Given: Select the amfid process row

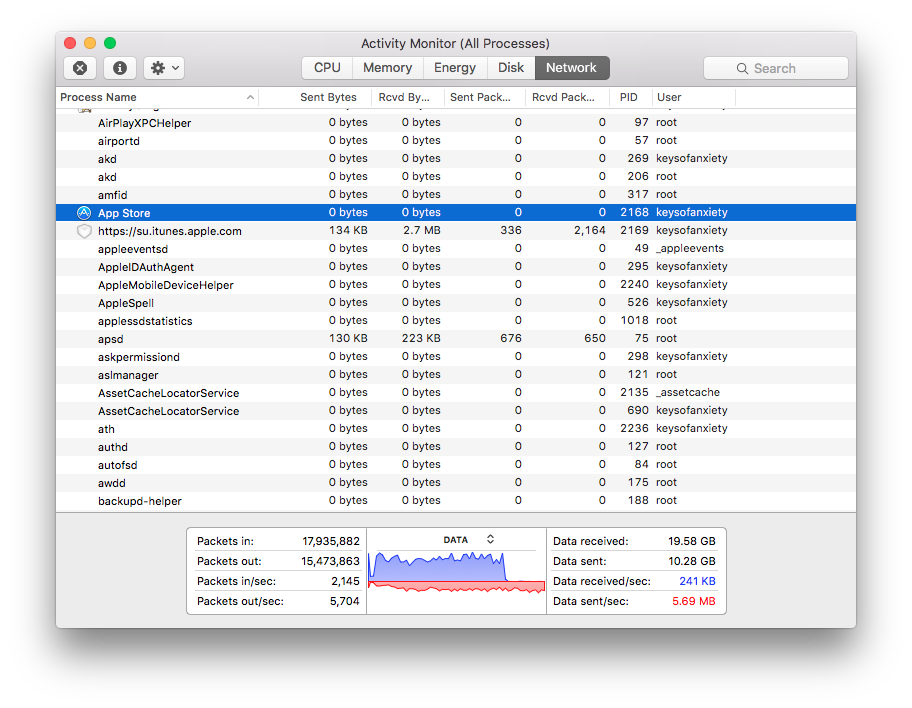Looking at the screenshot, I should 456,195.
